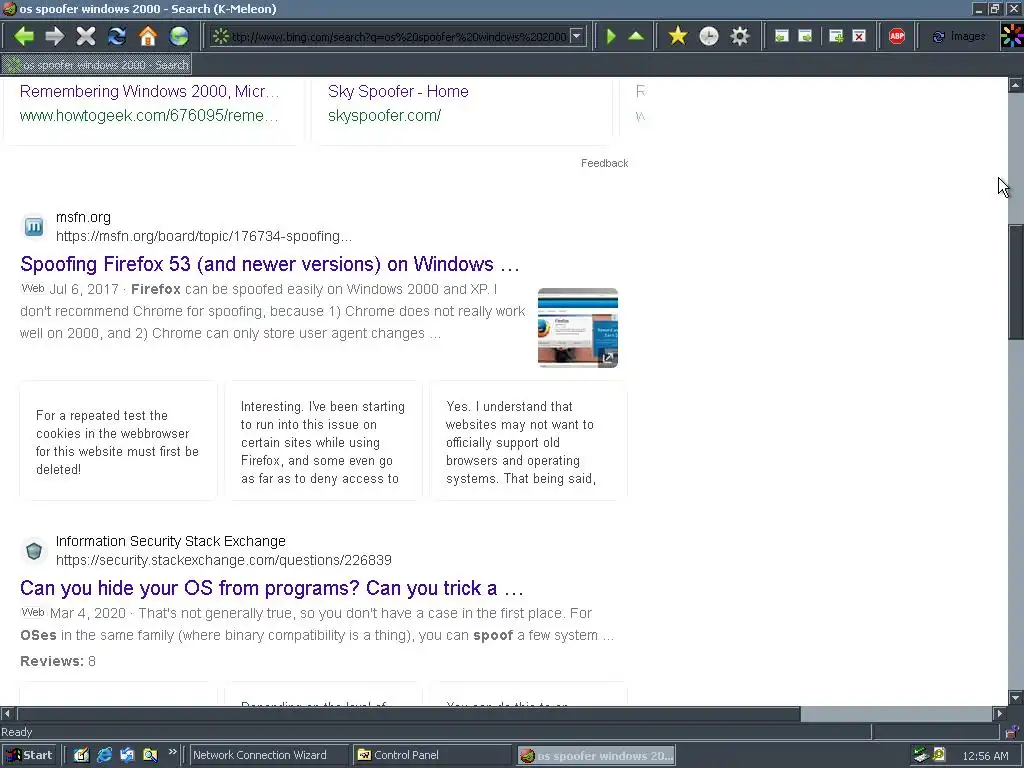Open the Home page icon

point(148,36)
